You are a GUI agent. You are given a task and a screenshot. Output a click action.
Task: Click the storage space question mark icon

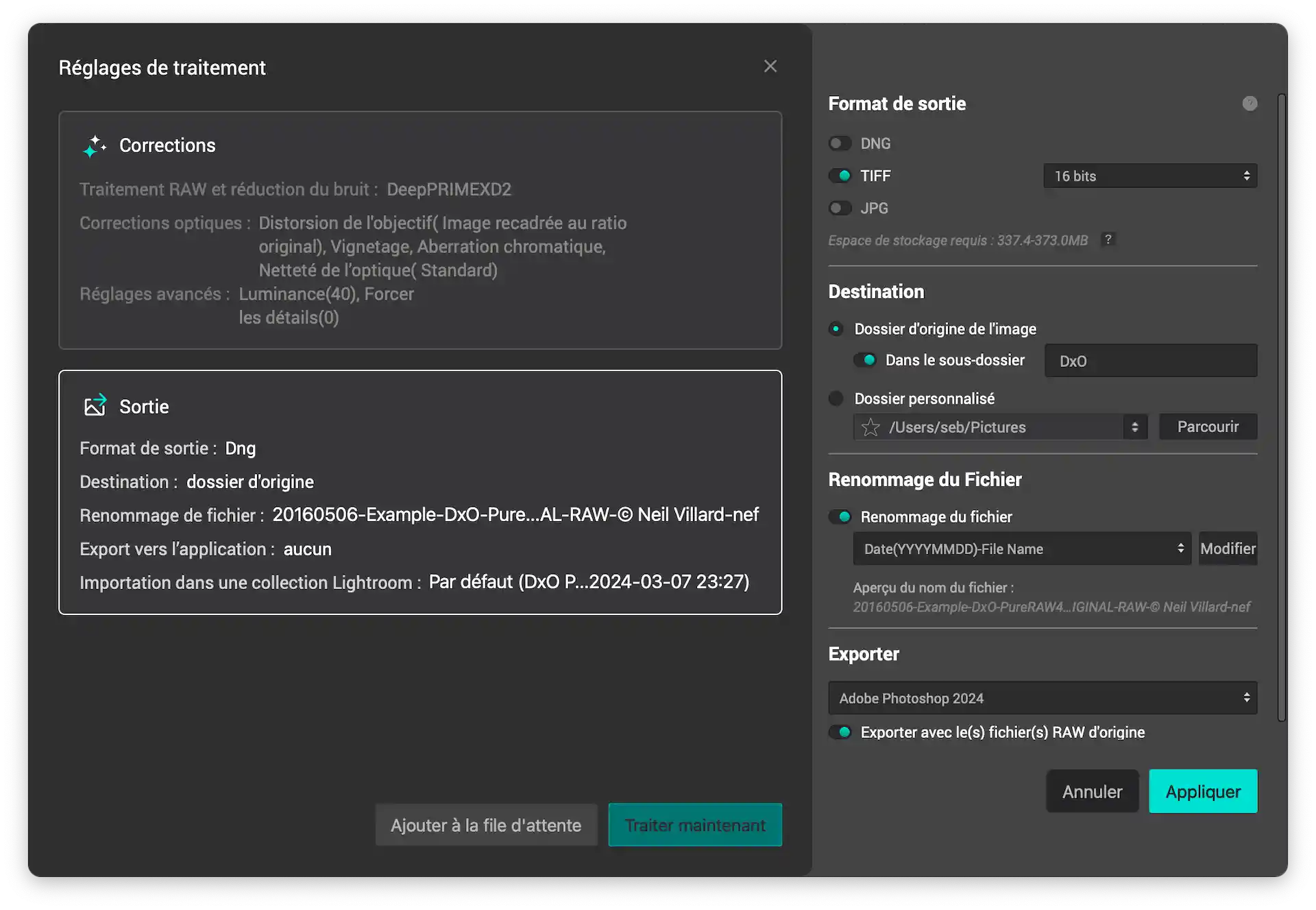click(1108, 239)
